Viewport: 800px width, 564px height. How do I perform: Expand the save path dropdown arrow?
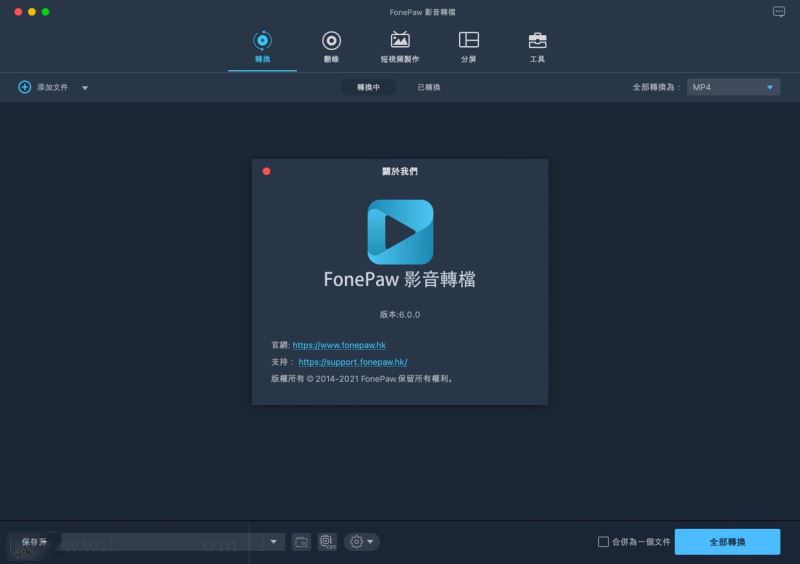coord(273,542)
